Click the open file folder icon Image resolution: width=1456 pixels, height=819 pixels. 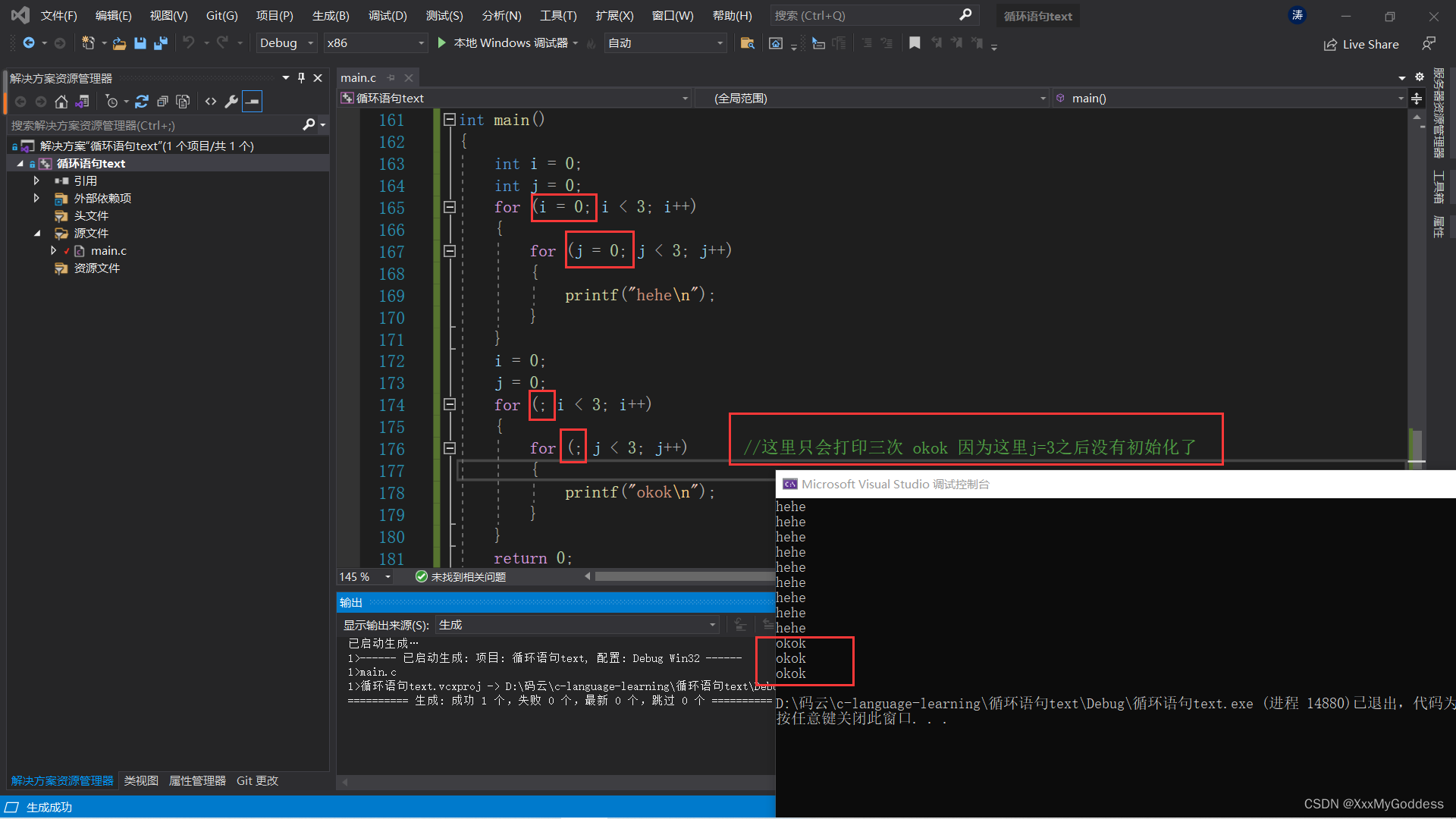click(119, 43)
